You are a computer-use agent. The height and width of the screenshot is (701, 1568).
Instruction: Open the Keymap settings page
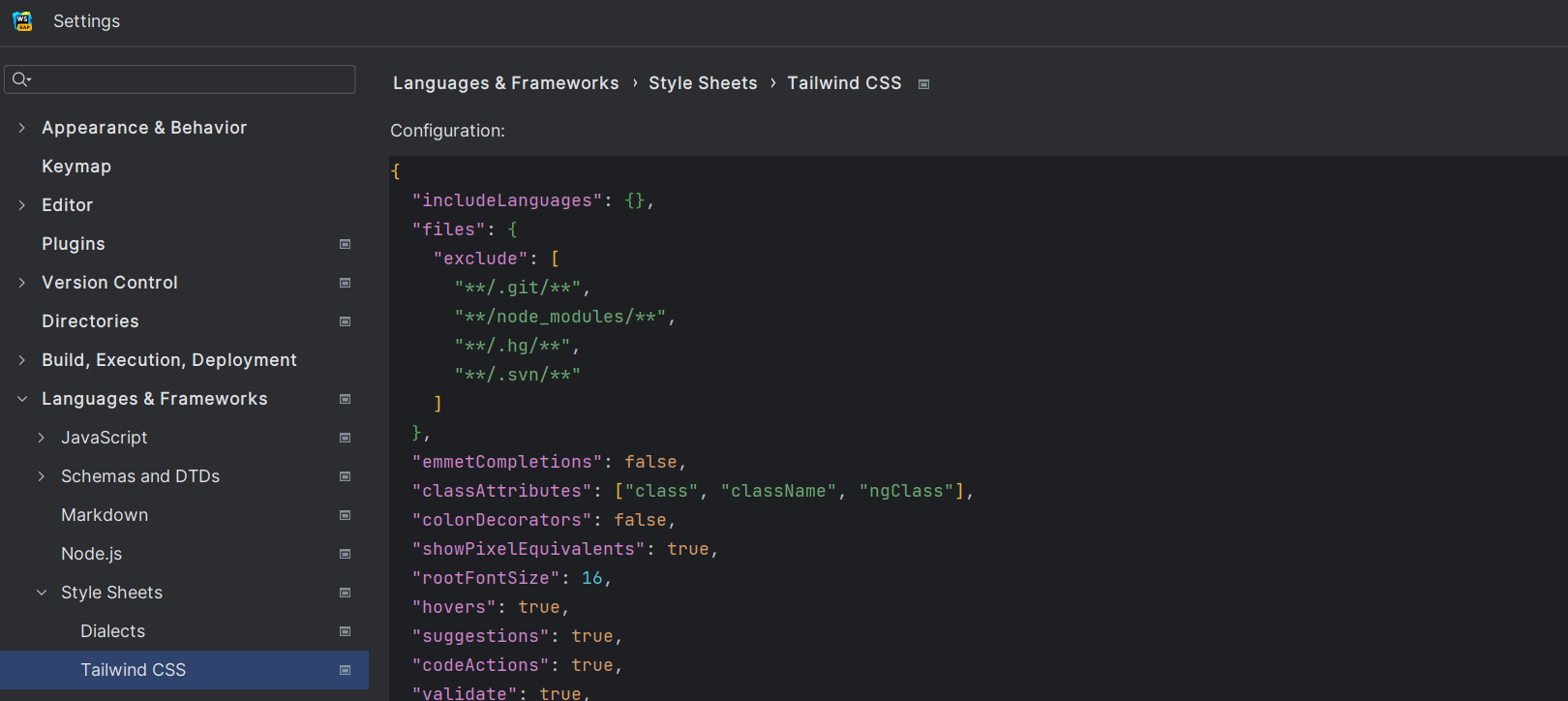[x=76, y=167]
